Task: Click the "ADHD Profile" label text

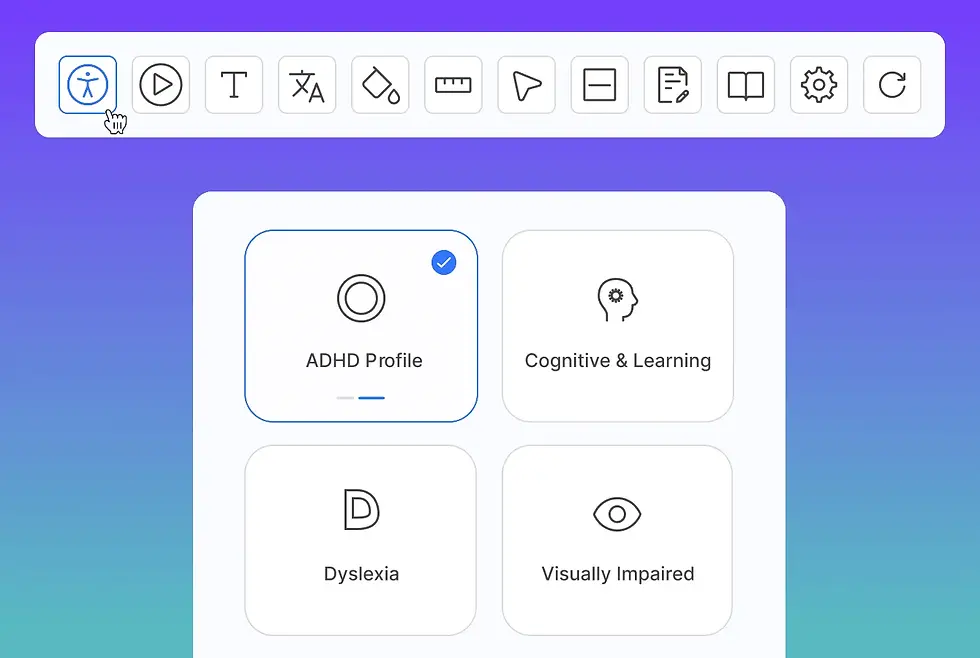Action: (364, 361)
